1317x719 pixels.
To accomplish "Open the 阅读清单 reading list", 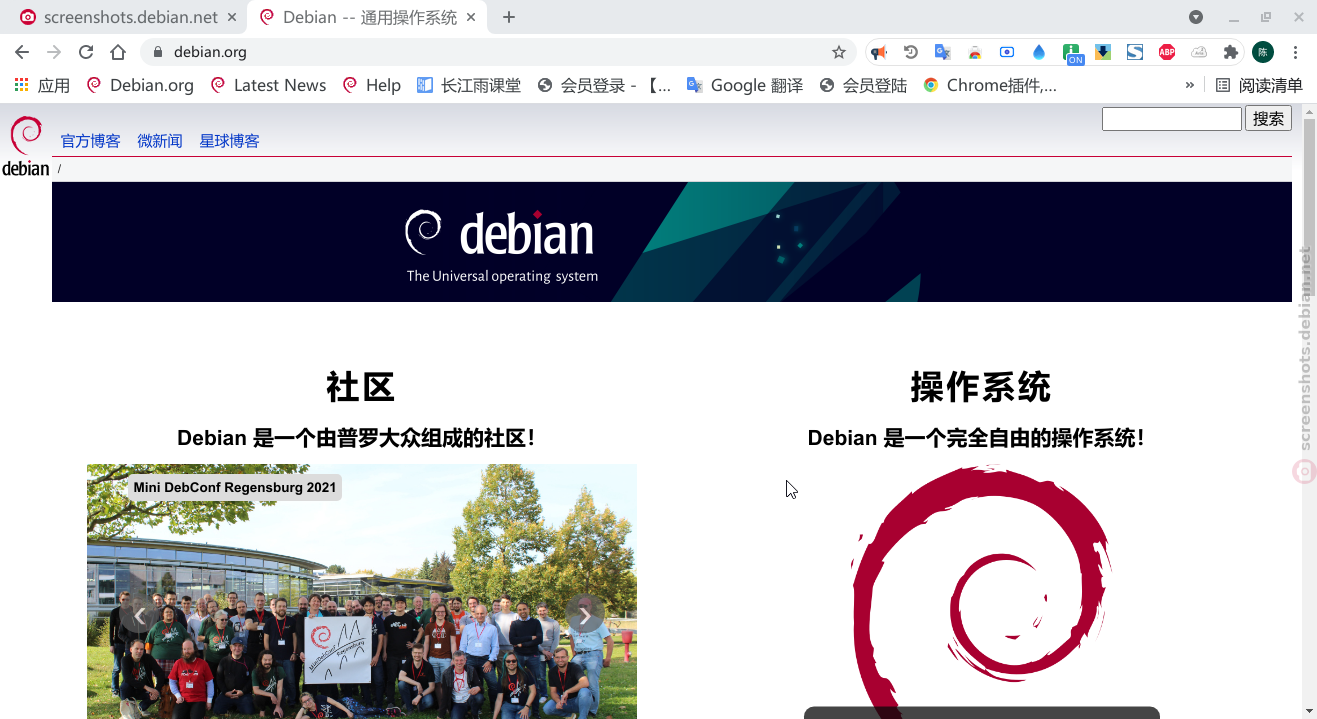I will pos(1260,85).
